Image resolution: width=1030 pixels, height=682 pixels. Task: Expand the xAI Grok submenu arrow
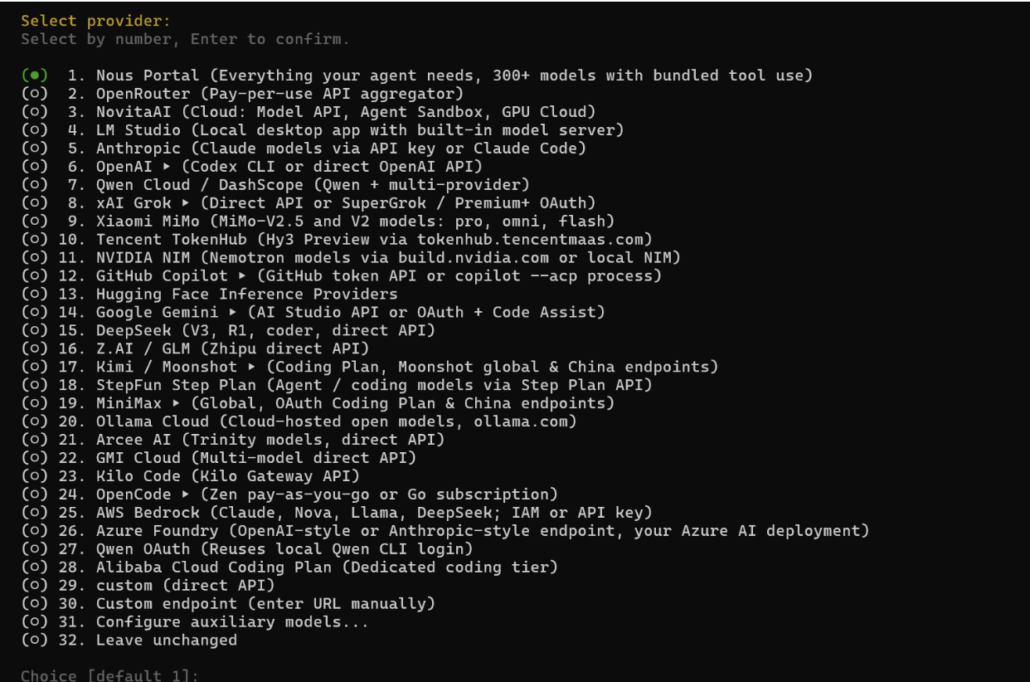(x=186, y=203)
